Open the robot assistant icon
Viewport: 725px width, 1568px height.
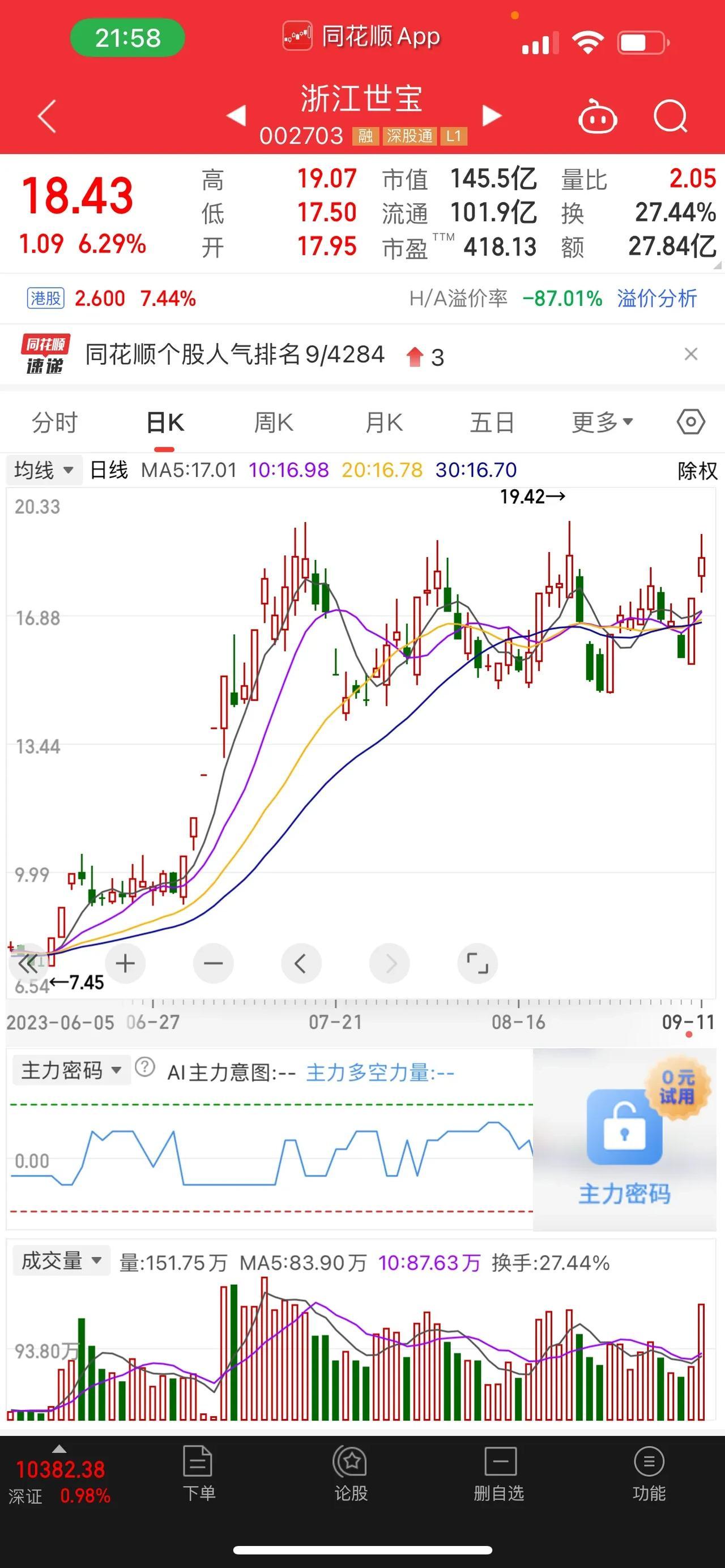597,116
